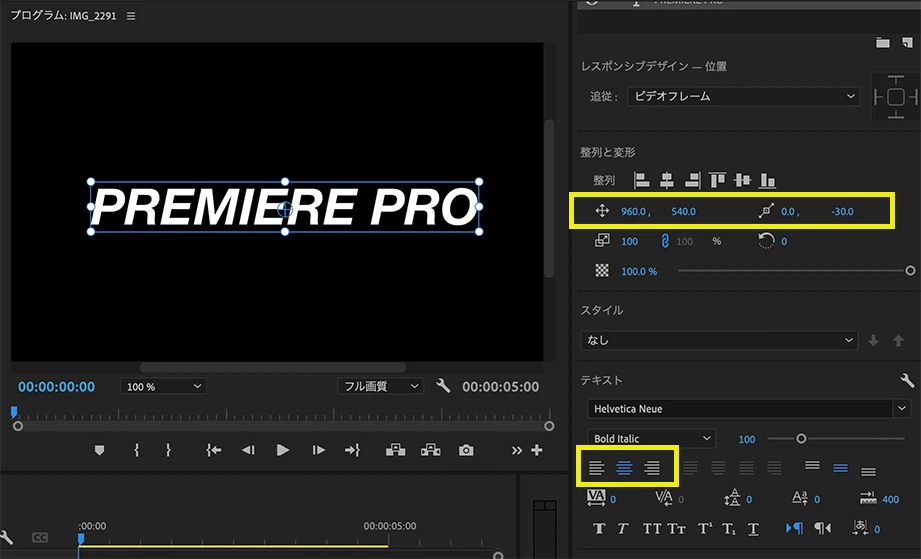This screenshot has height=559, width=921.
Task: Open the 追従 ビデオフレーム dropdown
Action: point(744,96)
